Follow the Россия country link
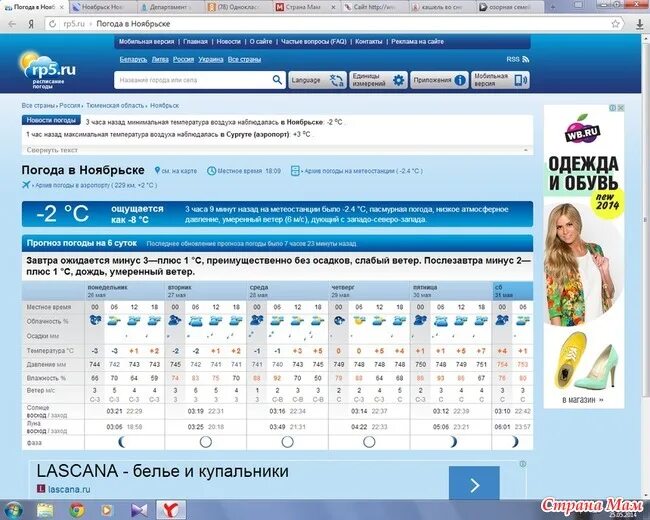Viewport: 650px width, 520px height. coord(183,59)
